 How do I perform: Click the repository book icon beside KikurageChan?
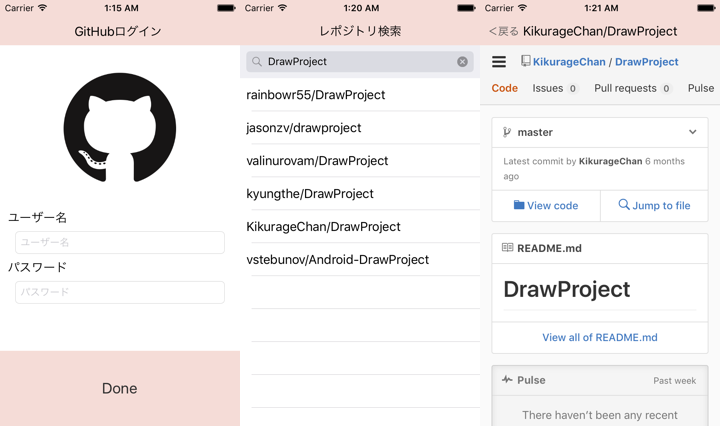click(526, 61)
